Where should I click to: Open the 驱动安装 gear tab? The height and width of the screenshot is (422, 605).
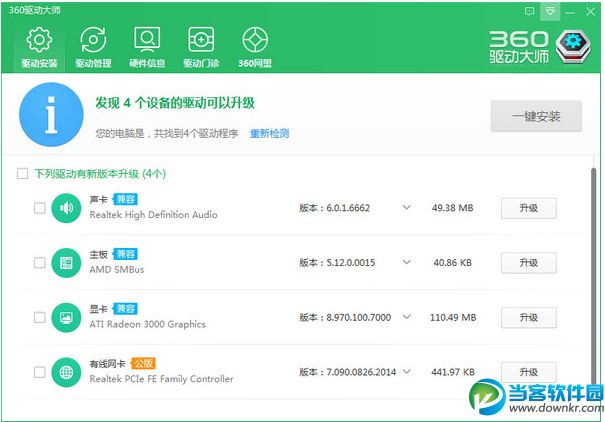(39, 47)
